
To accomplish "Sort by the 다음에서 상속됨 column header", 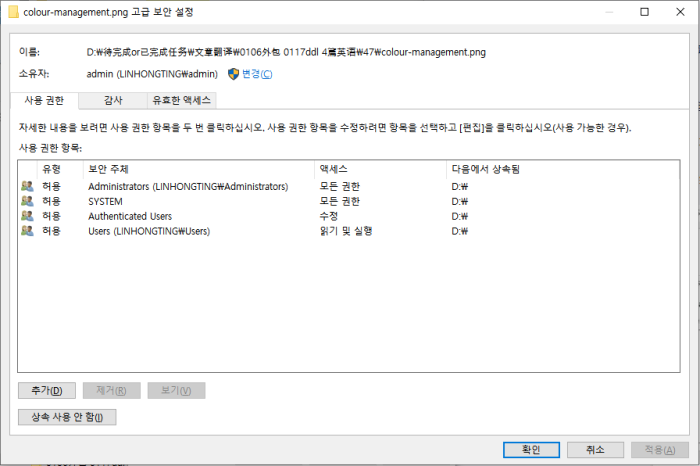I will (562, 169).
